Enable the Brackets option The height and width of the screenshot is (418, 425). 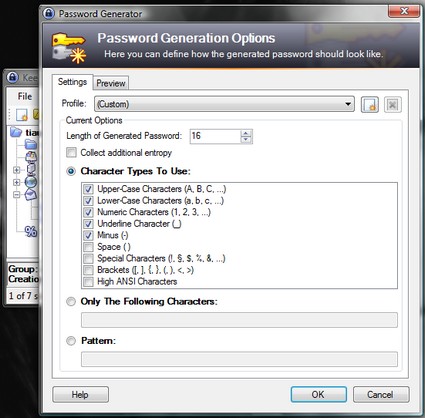point(88,270)
